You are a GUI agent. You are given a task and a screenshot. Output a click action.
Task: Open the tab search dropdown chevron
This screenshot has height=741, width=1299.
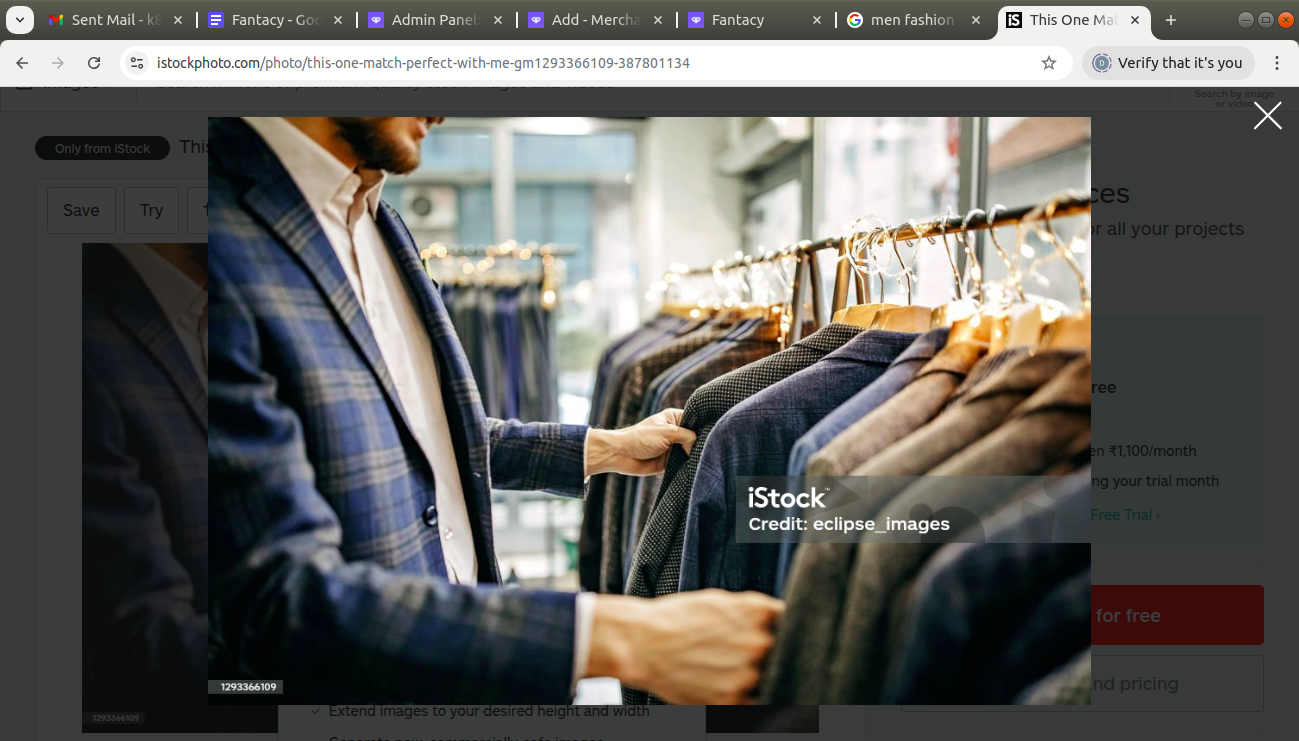(x=19, y=20)
